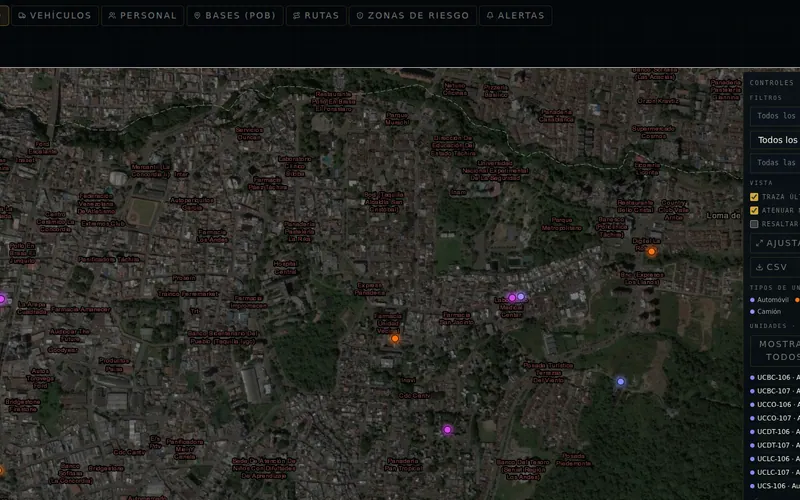The image size is (800, 500).
Task: Open the second 'Todos los' filter dropdown
Action: point(775,140)
